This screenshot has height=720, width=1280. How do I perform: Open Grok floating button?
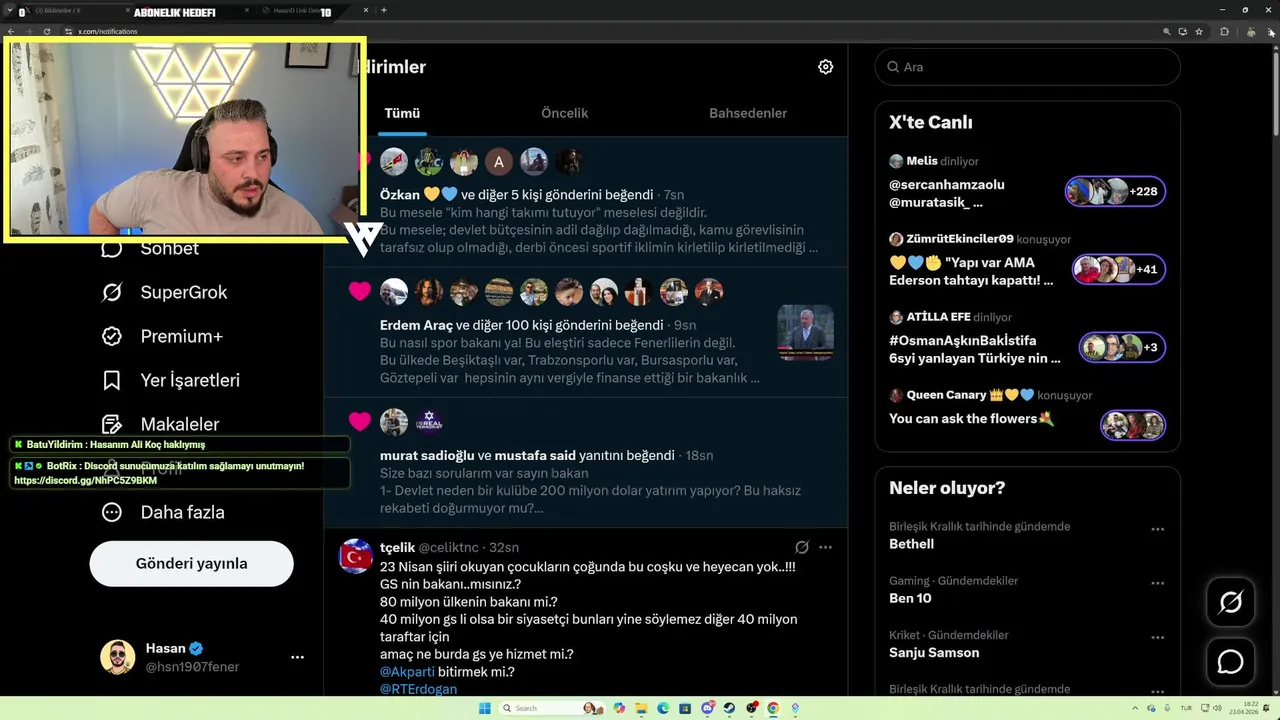pos(1230,602)
